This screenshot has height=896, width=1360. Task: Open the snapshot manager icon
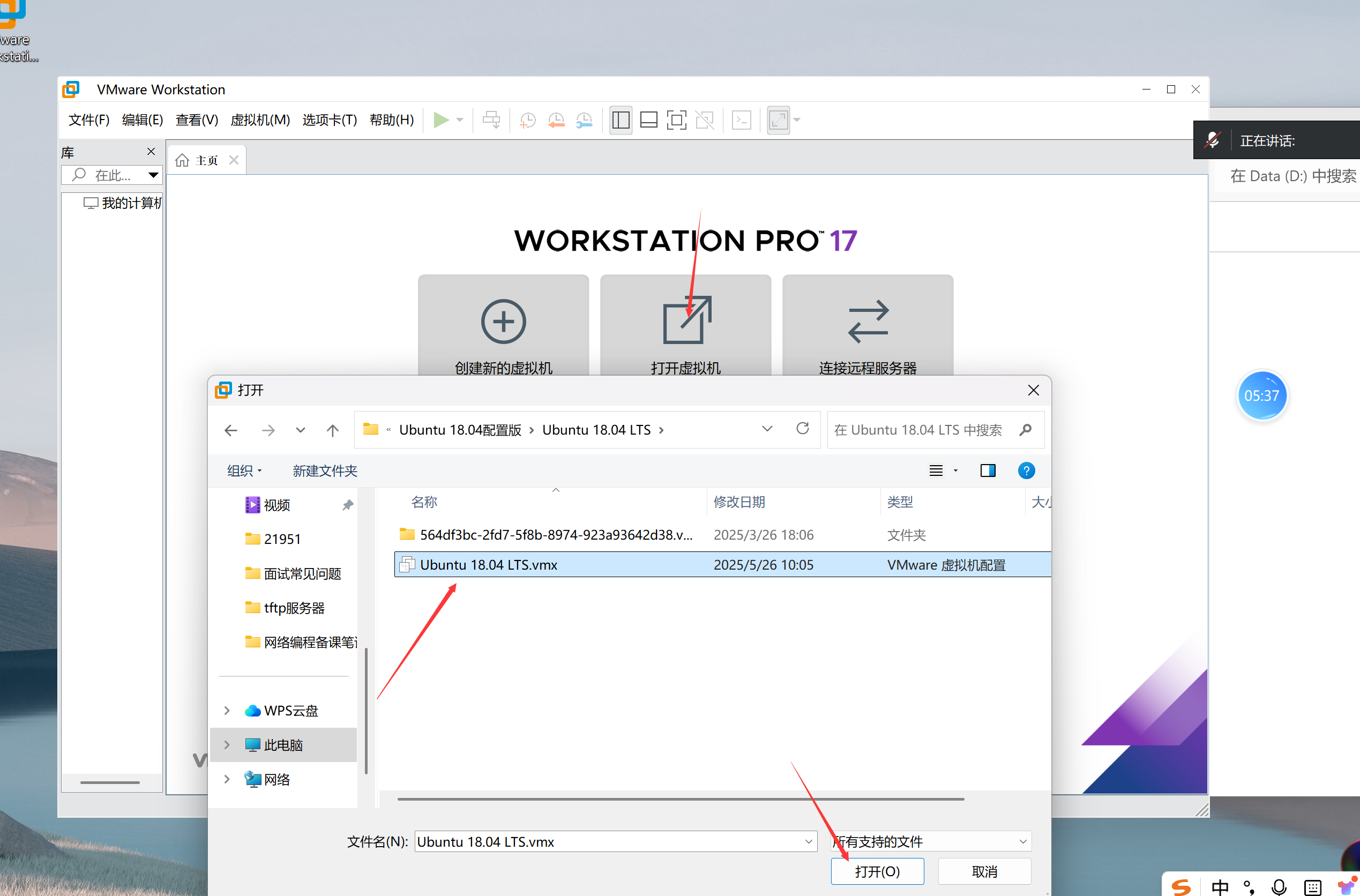coord(584,120)
